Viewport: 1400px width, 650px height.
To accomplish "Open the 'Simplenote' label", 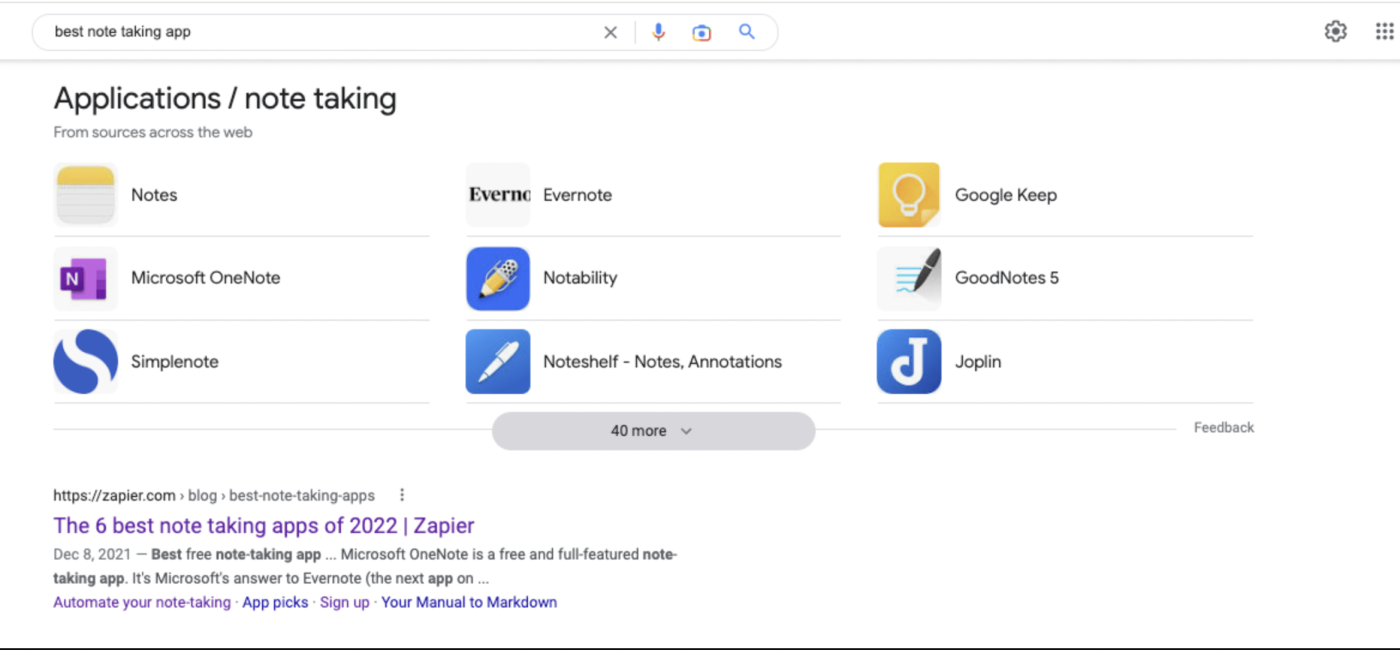I will tap(175, 362).
